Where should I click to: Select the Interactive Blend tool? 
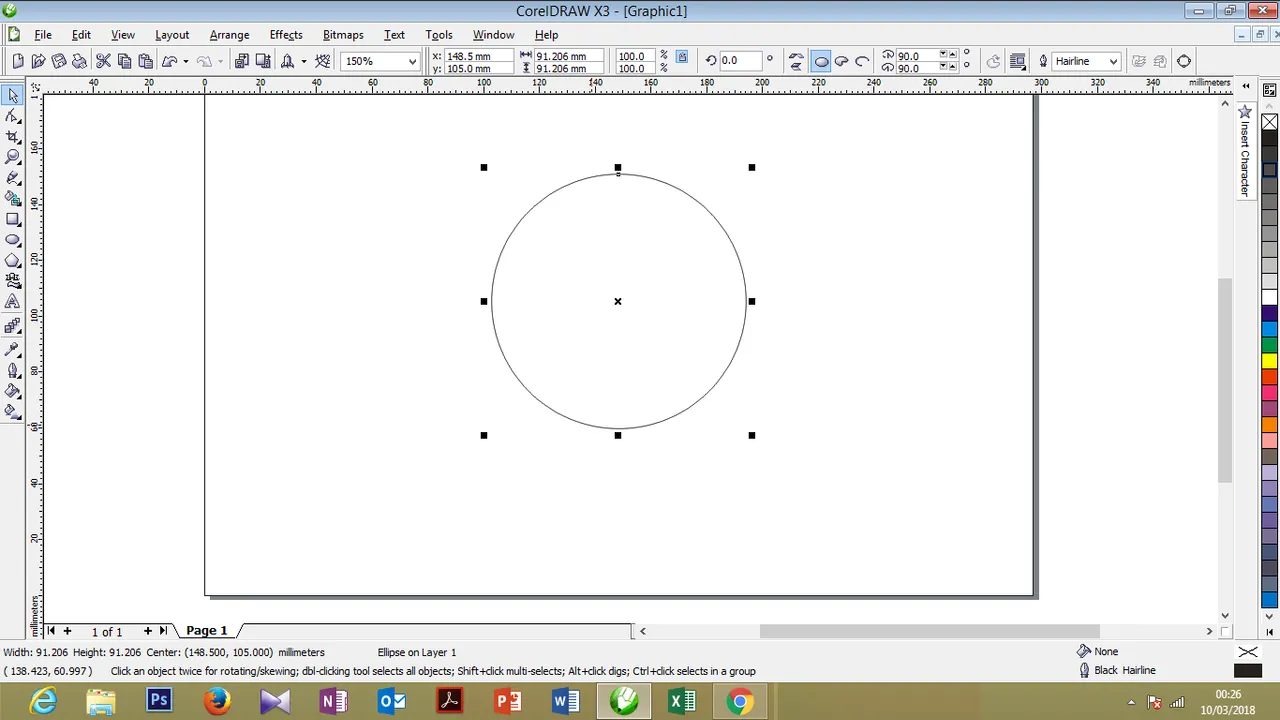coord(13,326)
